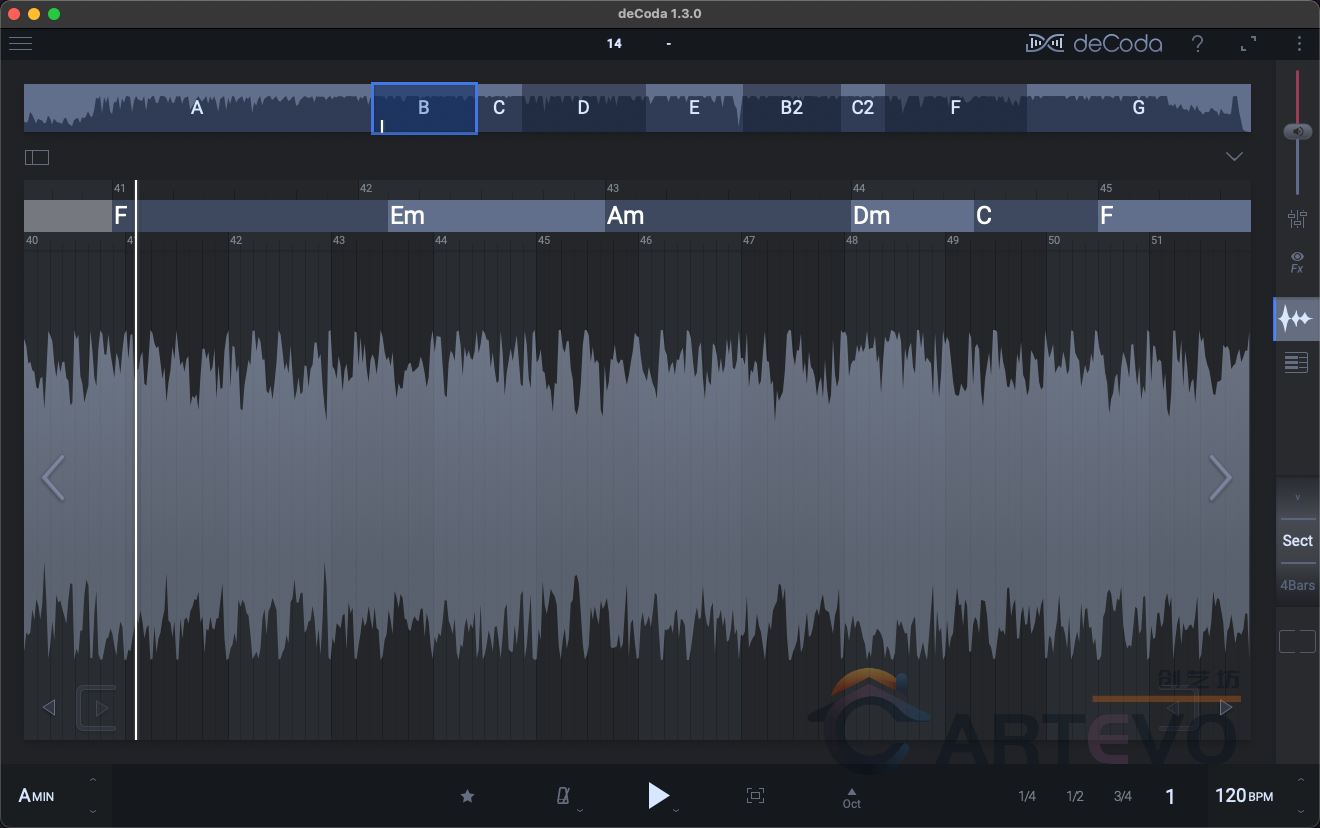This screenshot has width=1320, height=828.
Task: Click the 120 BPM tempo field
Action: (1244, 796)
